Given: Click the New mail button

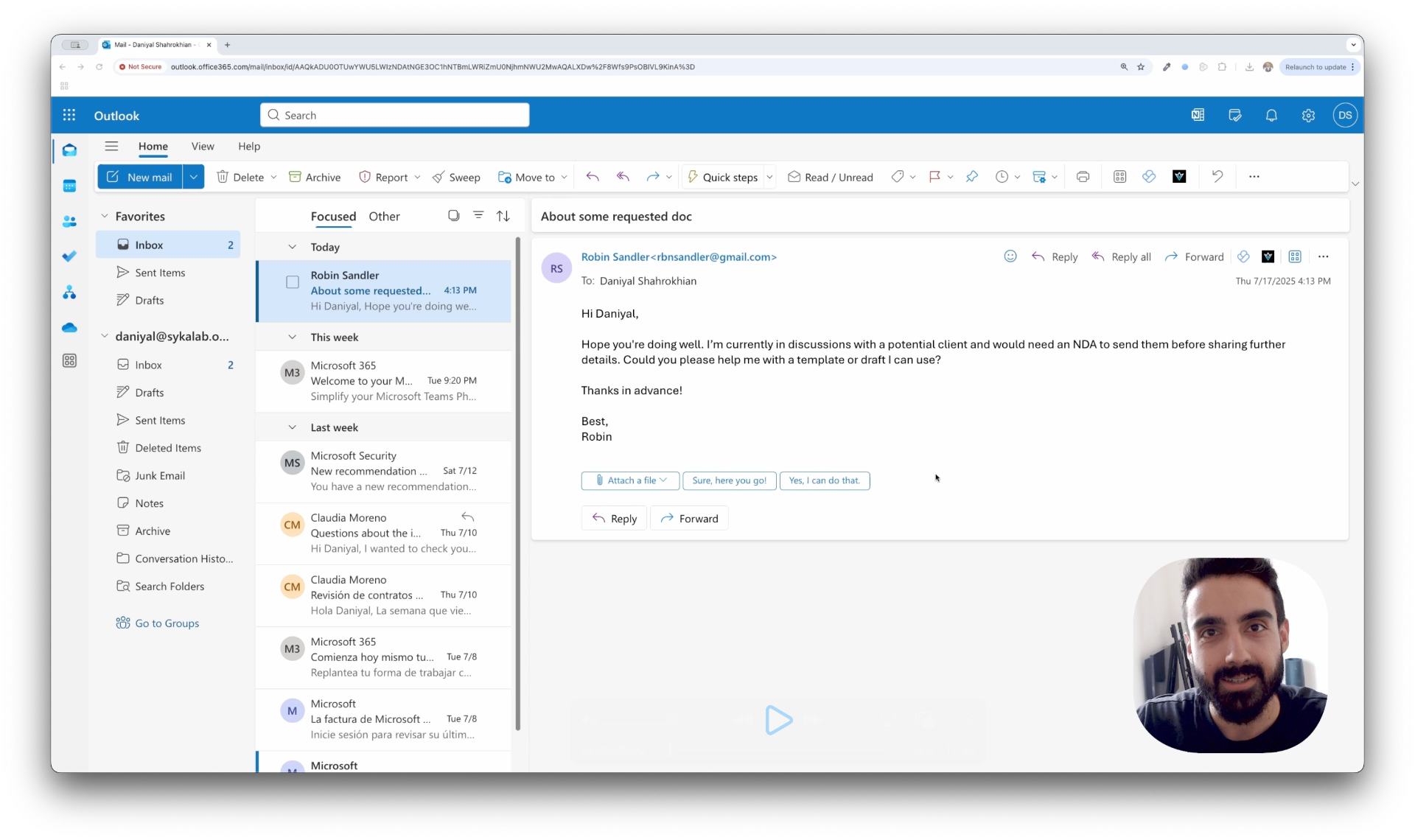Looking at the screenshot, I should click(x=140, y=177).
